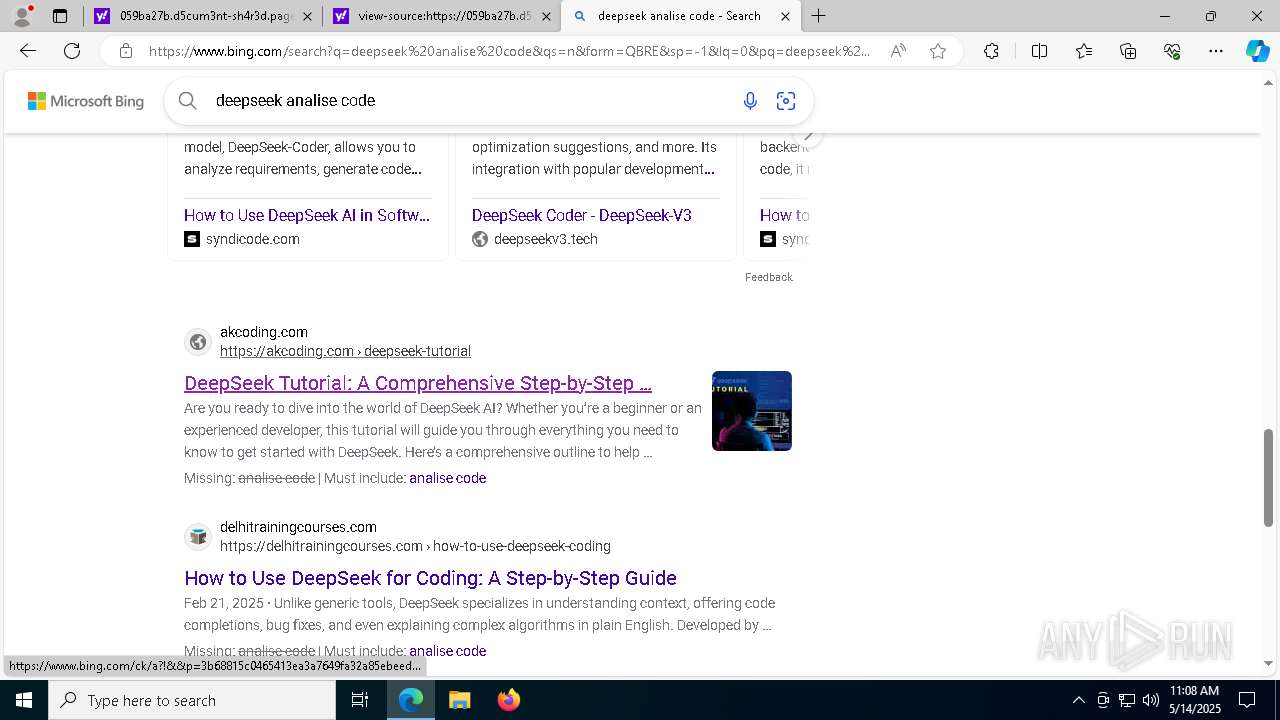Open Browser essentials icon

coord(1172,51)
